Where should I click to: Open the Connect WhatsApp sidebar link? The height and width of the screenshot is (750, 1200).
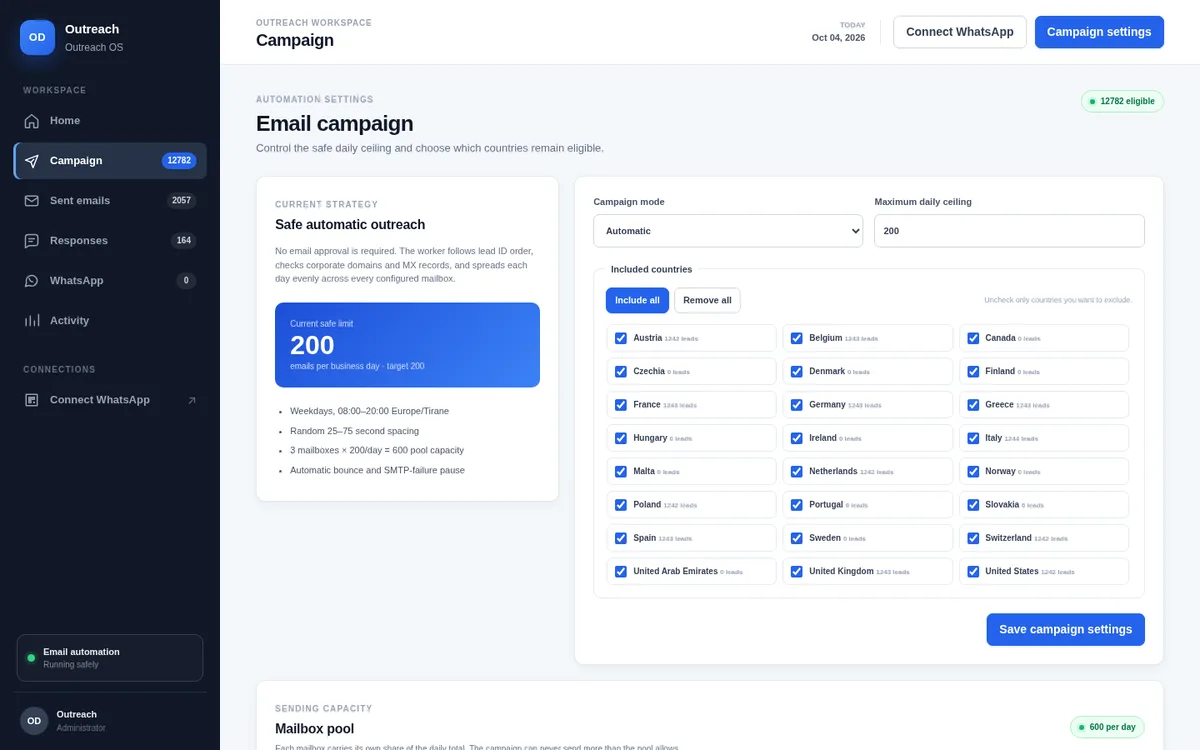(x=110, y=400)
